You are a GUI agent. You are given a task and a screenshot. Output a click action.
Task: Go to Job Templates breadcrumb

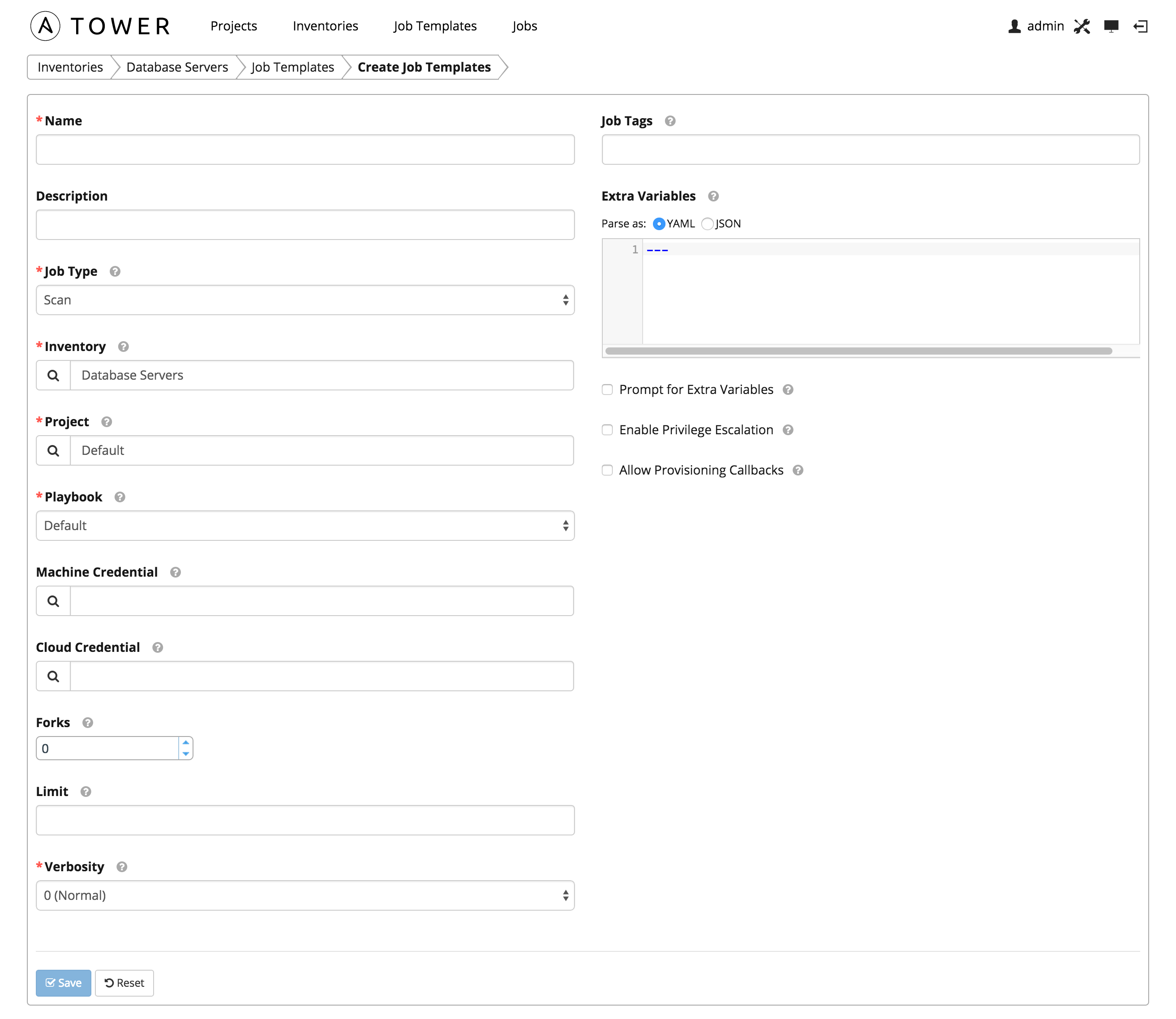292,67
